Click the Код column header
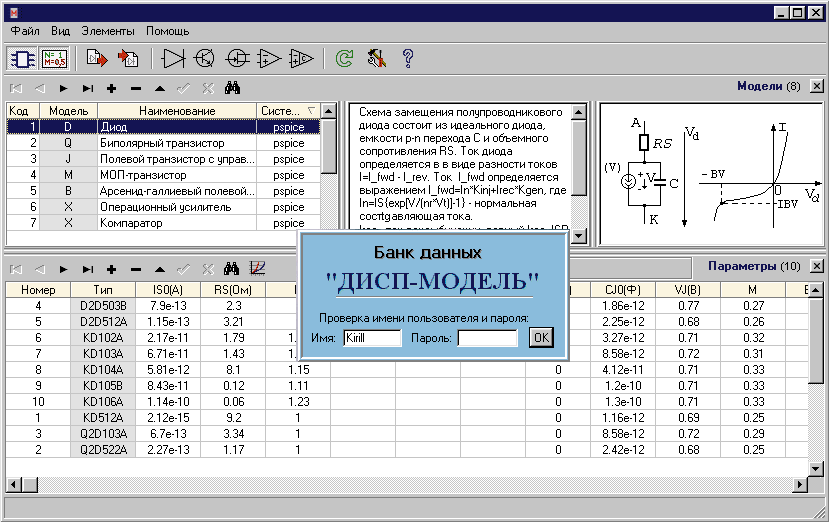The height and width of the screenshot is (522, 829). [23, 111]
